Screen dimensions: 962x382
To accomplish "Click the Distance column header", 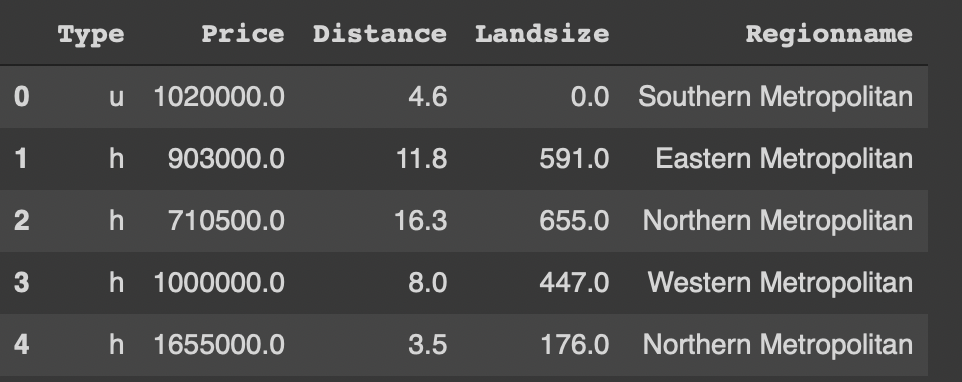I will click(380, 34).
